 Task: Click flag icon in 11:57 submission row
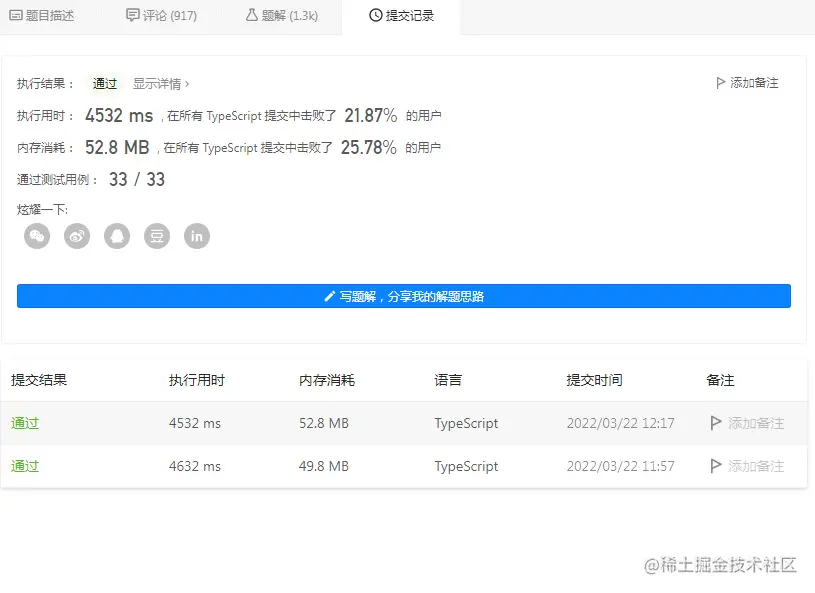tap(716, 466)
